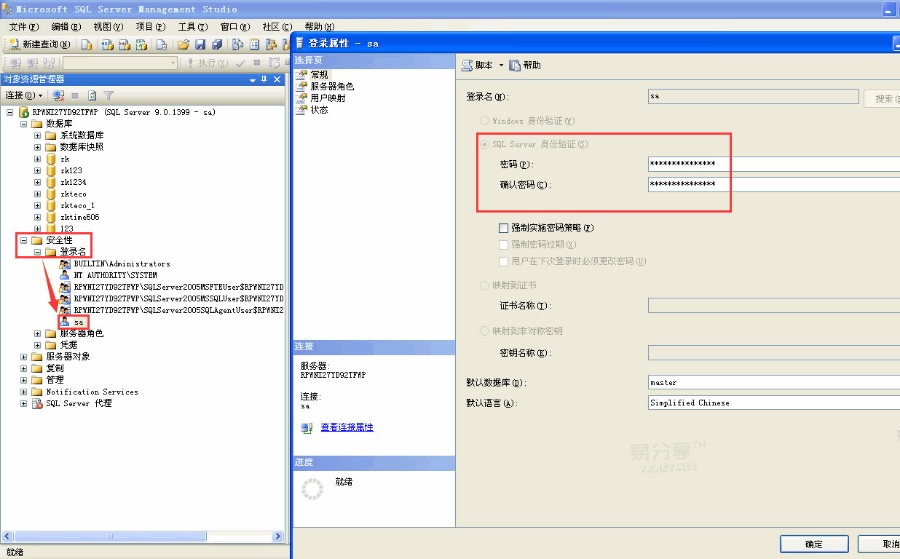Viewport: 900px width, 559px height.
Task: Click the scrollbar right arrow in Object Explorer
Action: click(278, 536)
